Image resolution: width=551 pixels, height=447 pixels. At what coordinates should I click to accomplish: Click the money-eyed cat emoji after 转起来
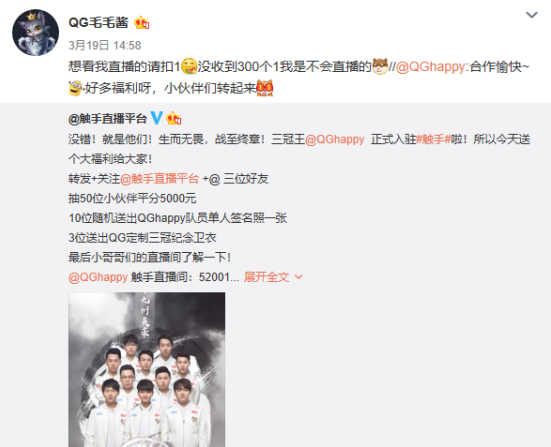click(265, 88)
